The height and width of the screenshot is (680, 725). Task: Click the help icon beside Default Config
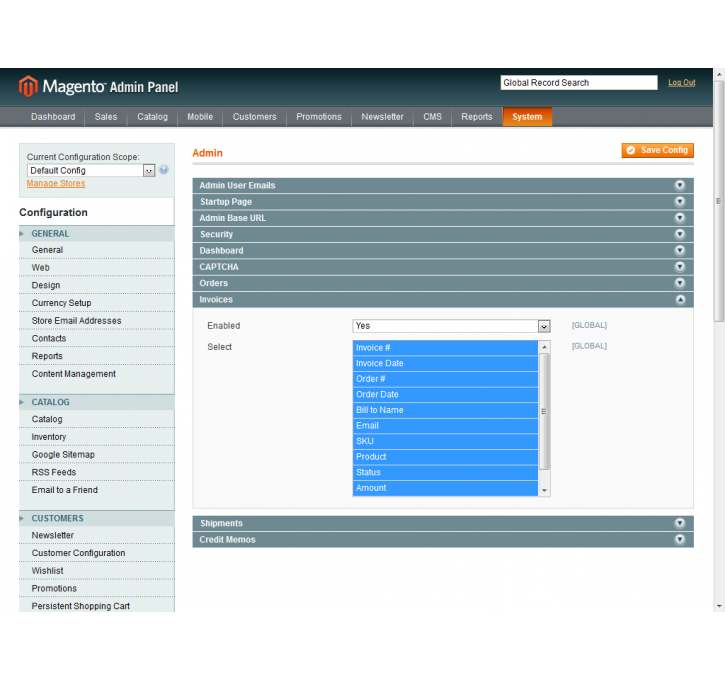click(x=163, y=170)
